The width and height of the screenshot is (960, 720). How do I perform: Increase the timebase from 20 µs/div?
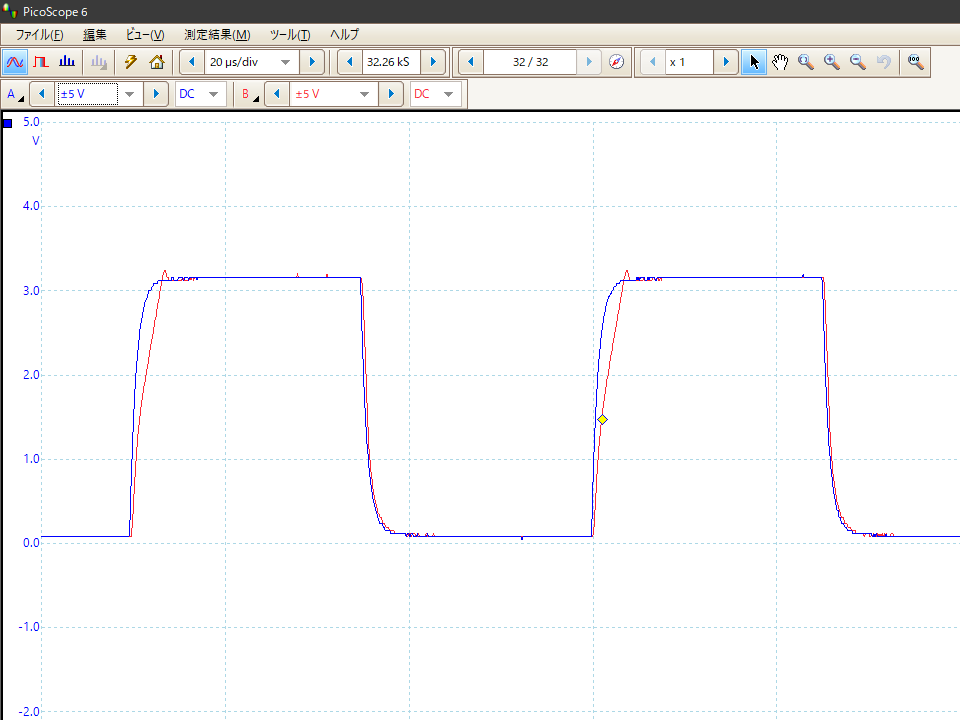click(312, 62)
